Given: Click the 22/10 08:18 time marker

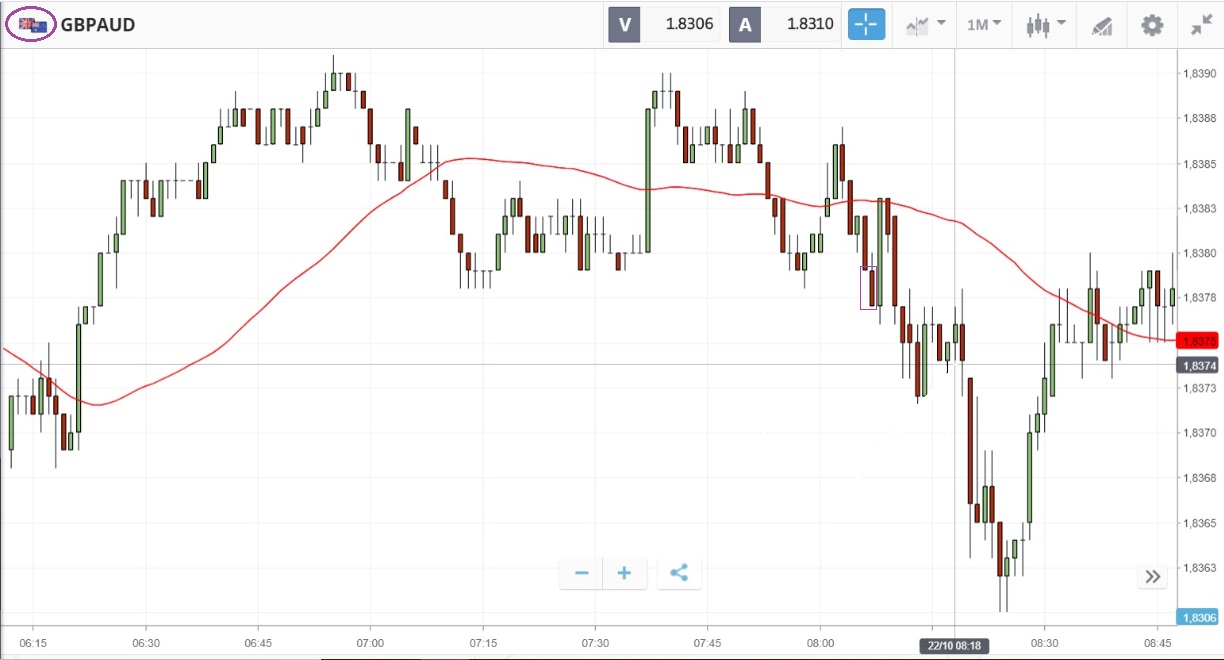Looking at the screenshot, I should tap(955, 645).
